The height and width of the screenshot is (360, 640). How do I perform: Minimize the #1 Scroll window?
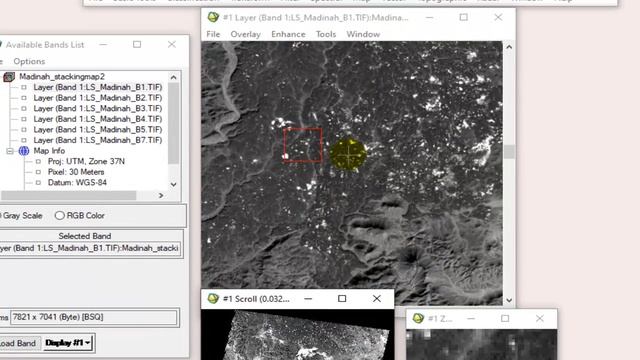pos(308,299)
